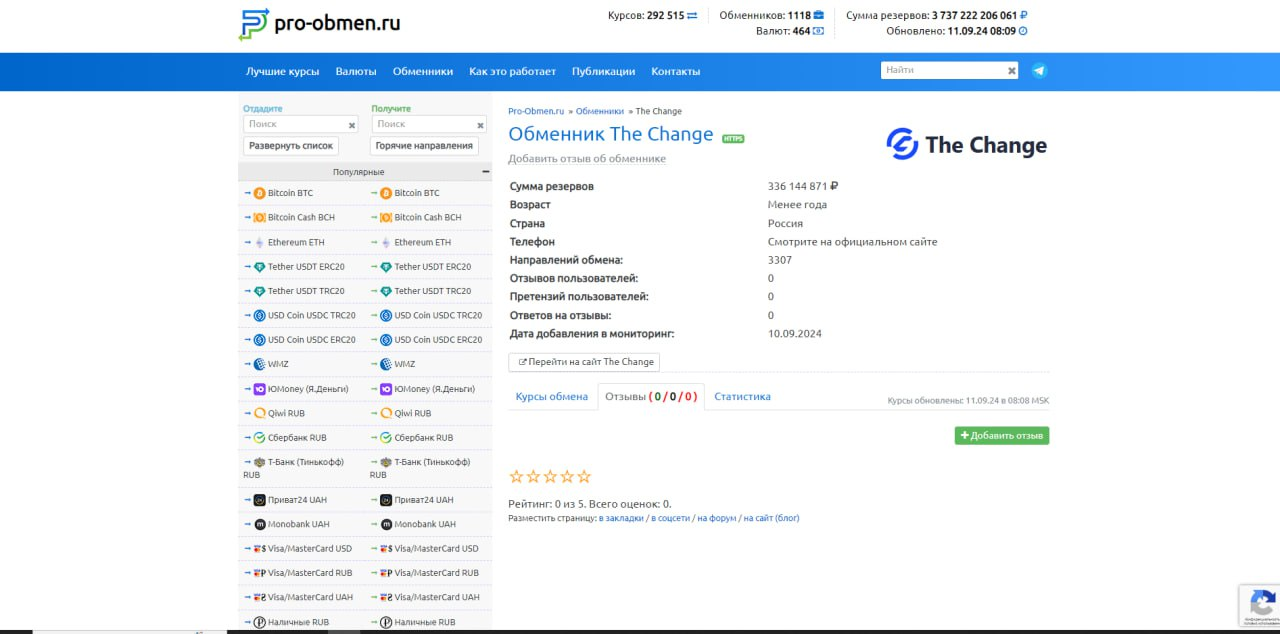Click Перейти на сайт The Change button

click(585, 362)
